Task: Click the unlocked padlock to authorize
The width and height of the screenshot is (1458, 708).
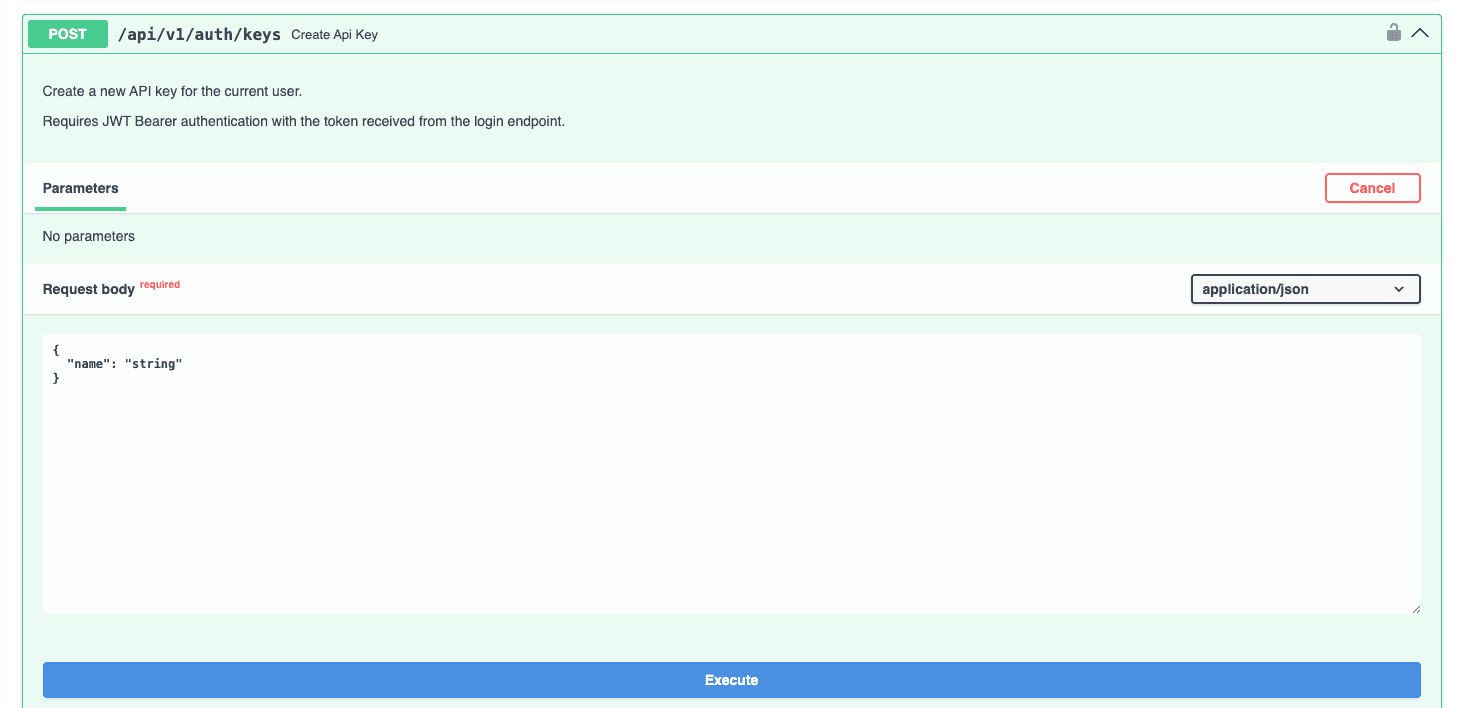Action: click(x=1394, y=32)
